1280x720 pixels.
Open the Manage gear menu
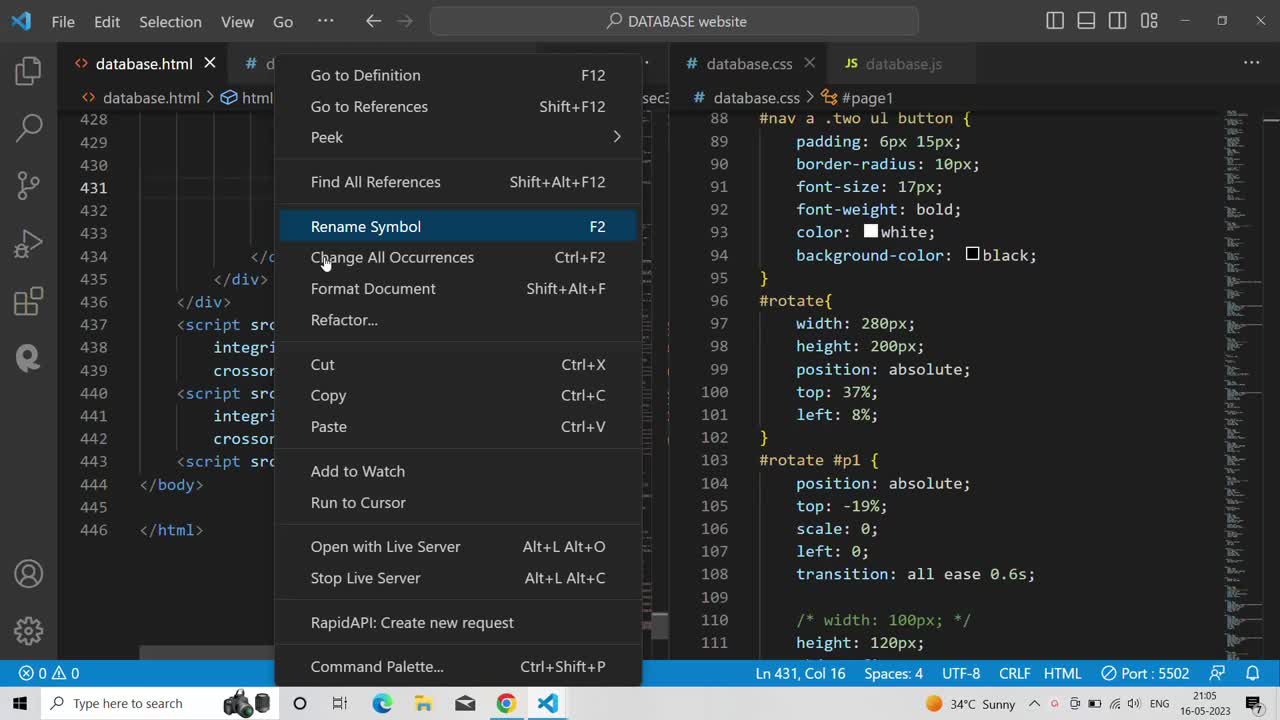click(29, 631)
